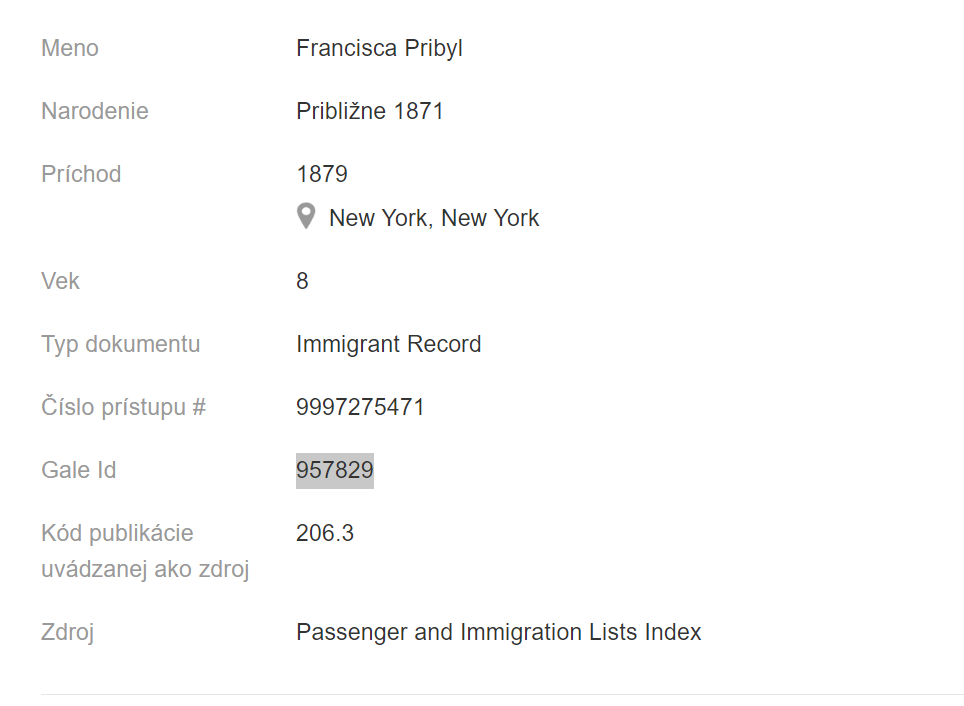This screenshot has height=706, width=964.
Task: Click the Vek field label
Action: coord(60,281)
